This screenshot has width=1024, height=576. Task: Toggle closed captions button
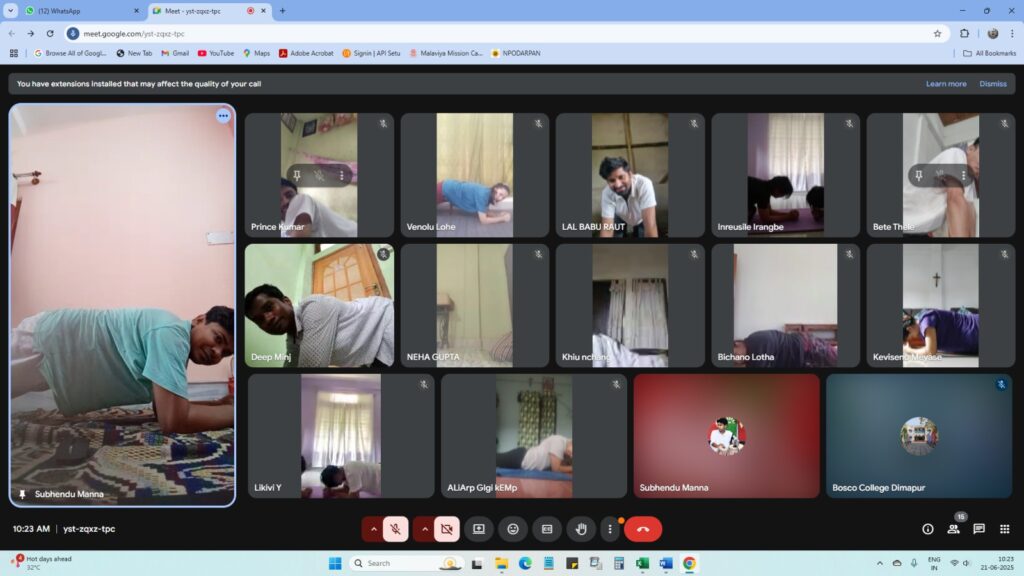(x=547, y=529)
